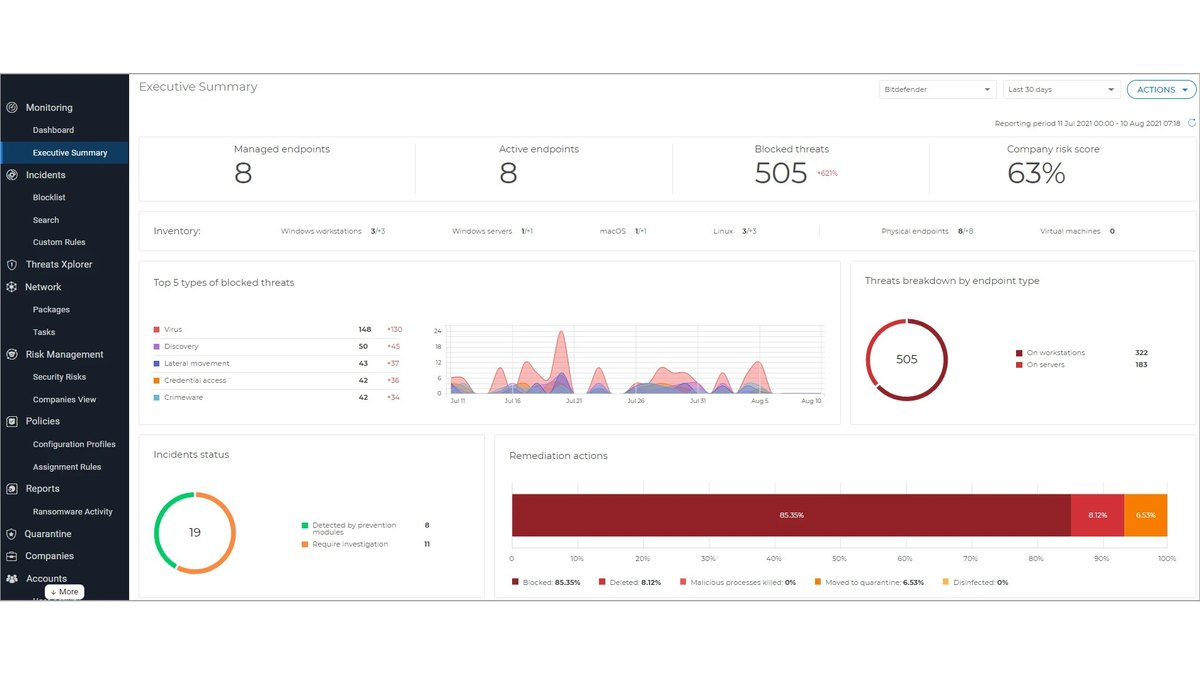Screen dimensions: 1200x675
Task: Click the Virus legend red swatch
Action: tap(157, 329)
